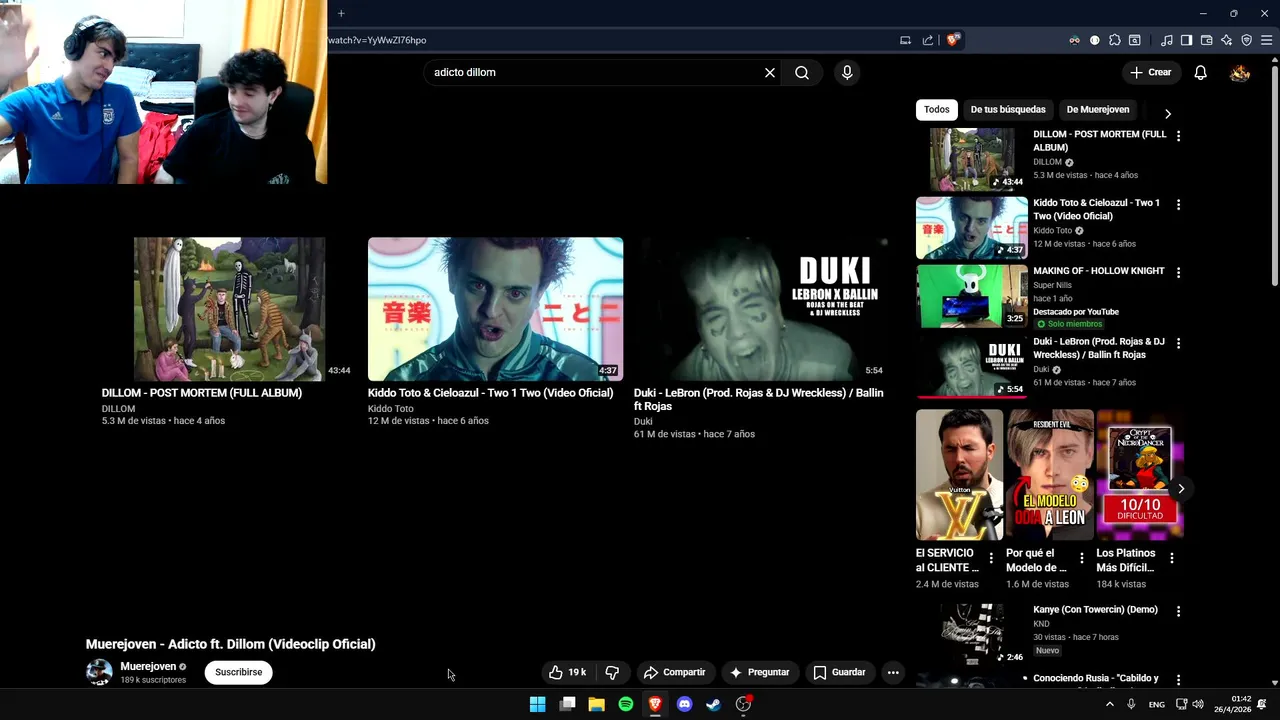Open options for sidebar DILLOM POST MORTEM video
This screenshot has height=720, width=1280.
(x=1178, y=135)
